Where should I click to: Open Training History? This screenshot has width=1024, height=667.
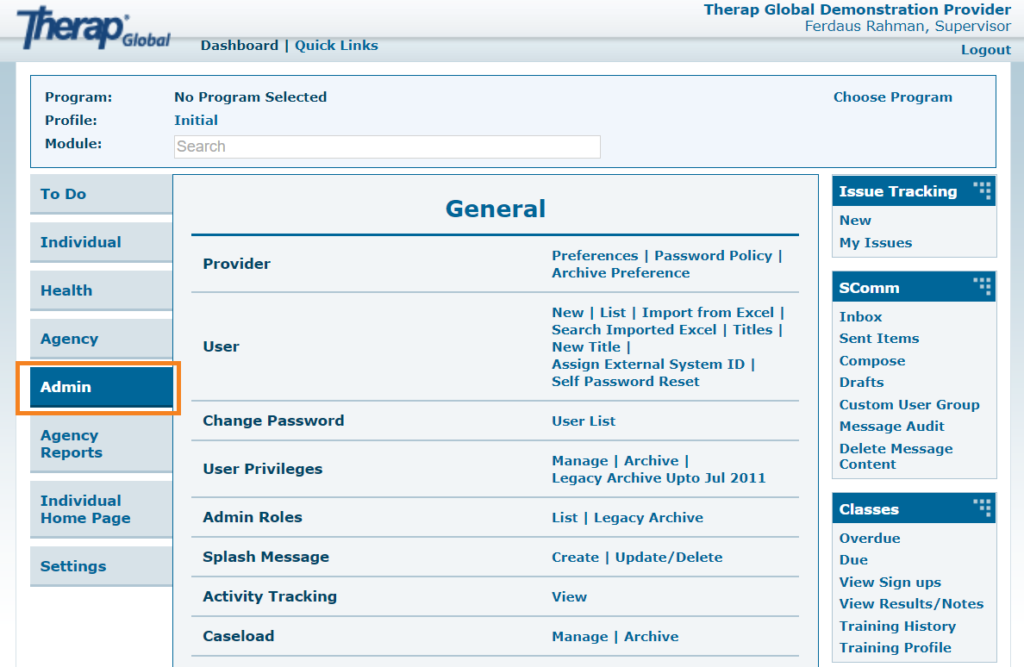point(897,626)
